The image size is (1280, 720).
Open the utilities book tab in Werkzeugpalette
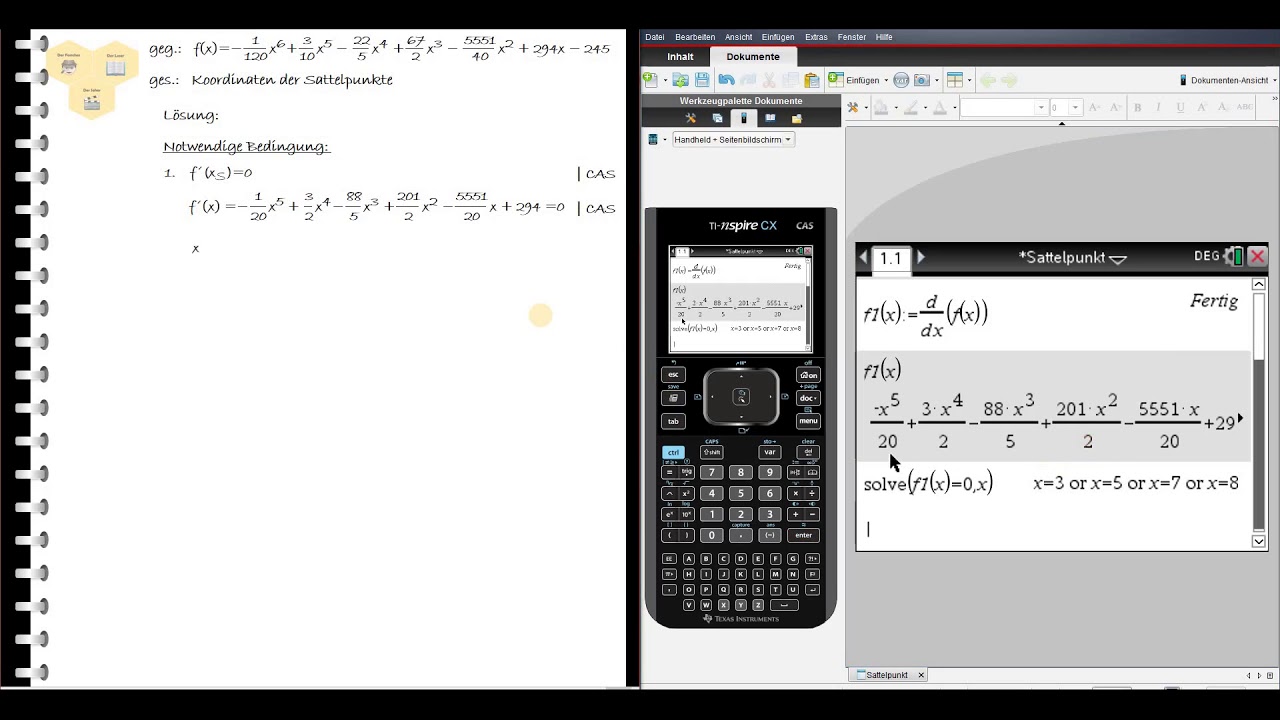pos(770,118)
